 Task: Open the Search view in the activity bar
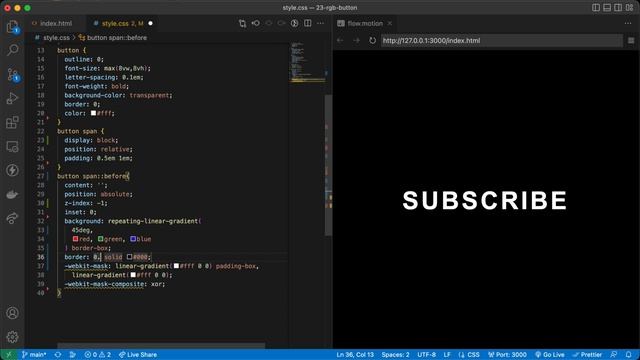pos(12,50)
